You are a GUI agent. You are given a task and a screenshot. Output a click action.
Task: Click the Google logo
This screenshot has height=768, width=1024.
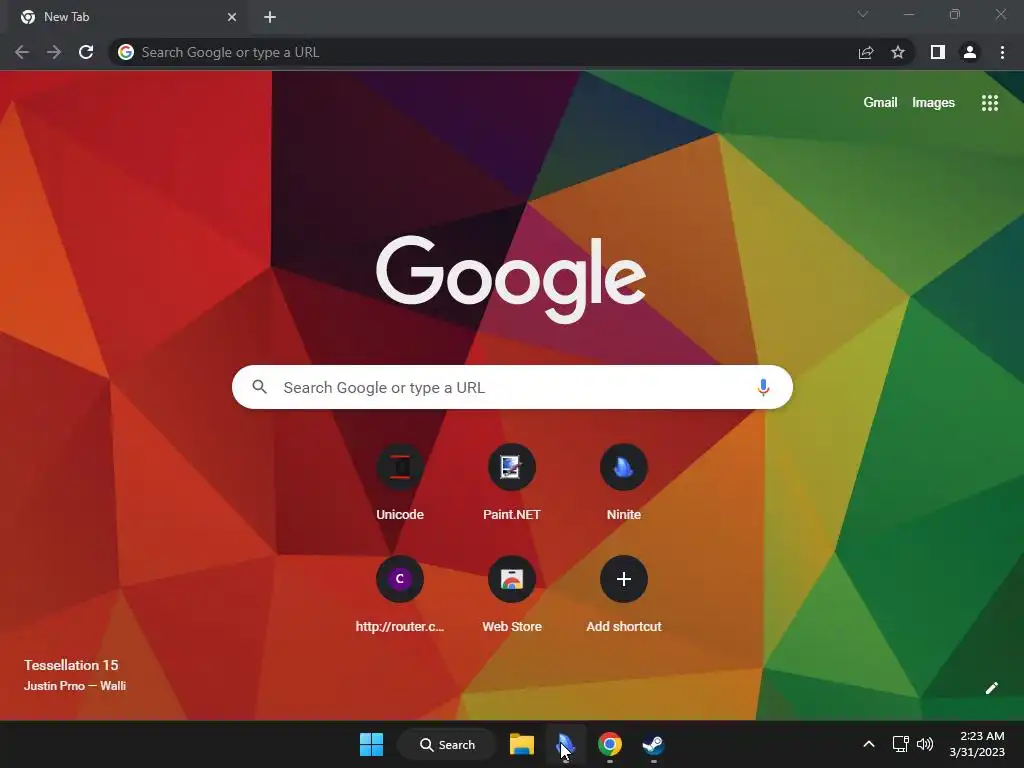point(511,279)
